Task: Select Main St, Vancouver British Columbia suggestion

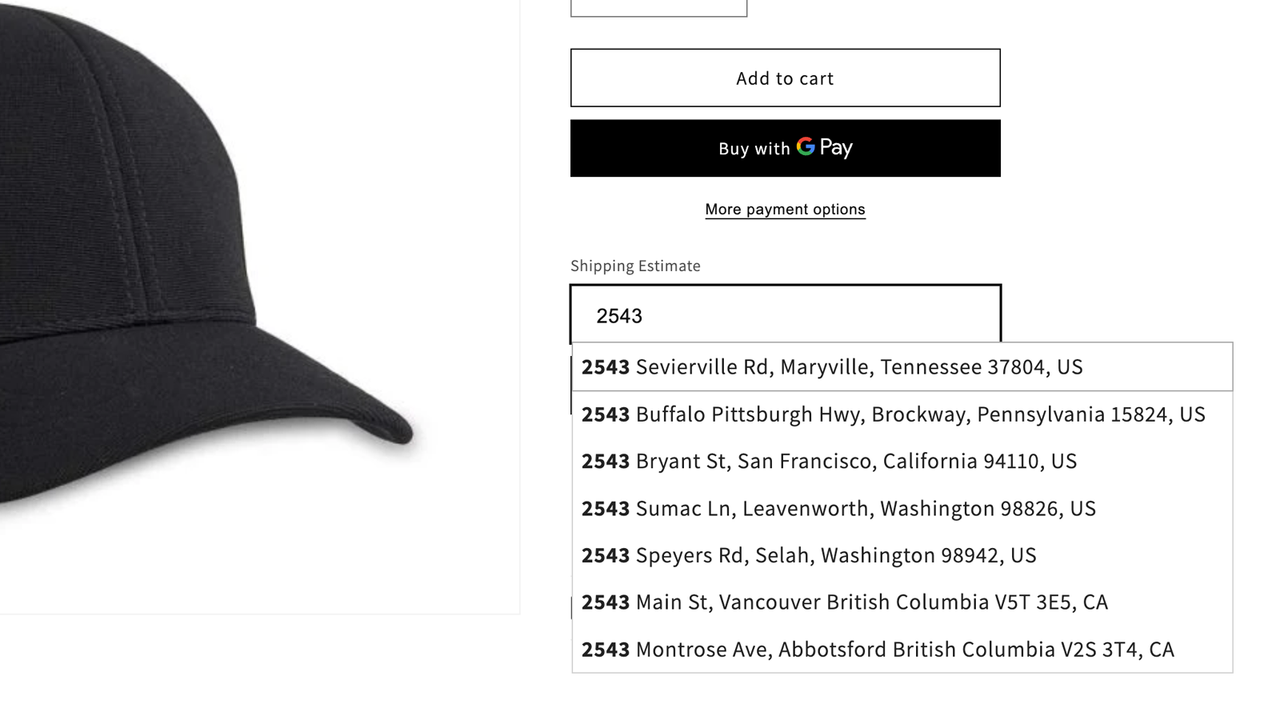Action: [870, 602]
